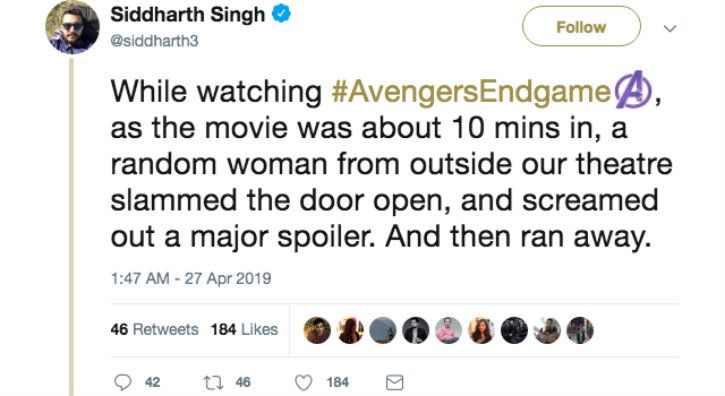Click the 42 replies count
The width and height of the screenshot is (725, 396).
[x=152, y=383]
